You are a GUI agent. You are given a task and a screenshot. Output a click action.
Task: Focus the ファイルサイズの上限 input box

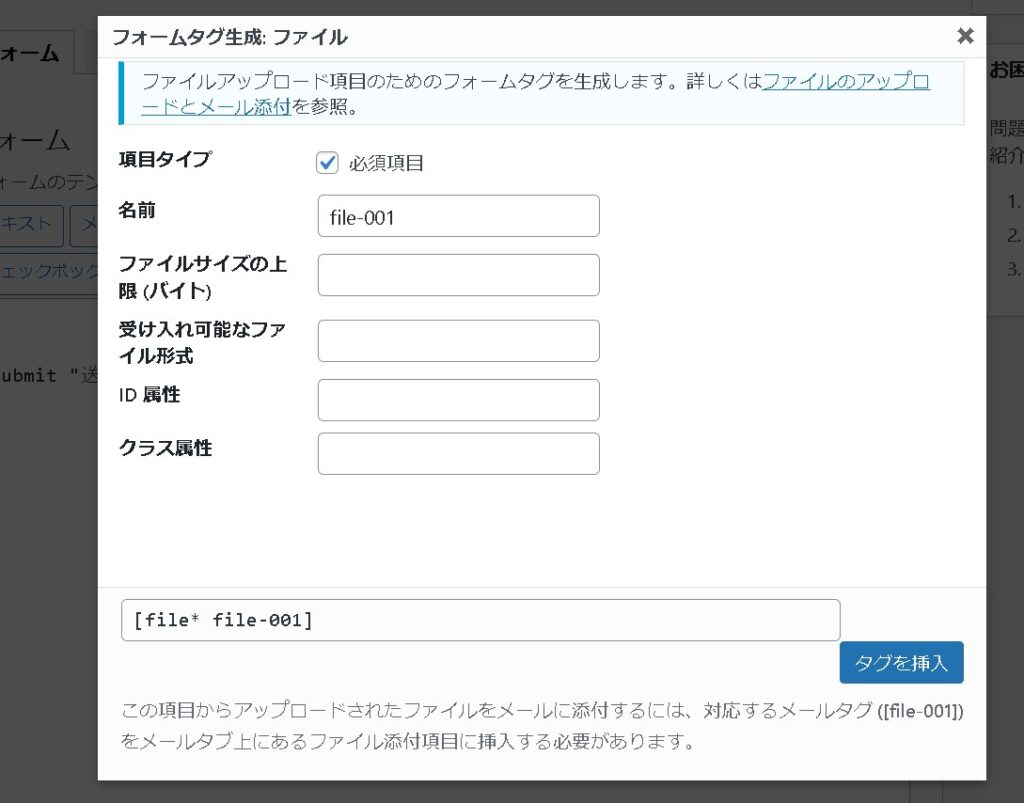(458, 275)
